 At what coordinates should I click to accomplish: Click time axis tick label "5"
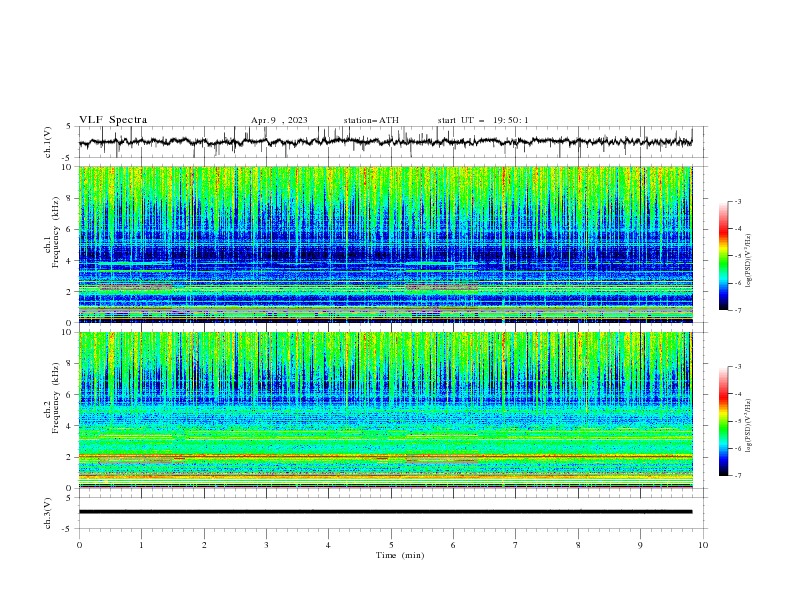(x=391, y=545)
